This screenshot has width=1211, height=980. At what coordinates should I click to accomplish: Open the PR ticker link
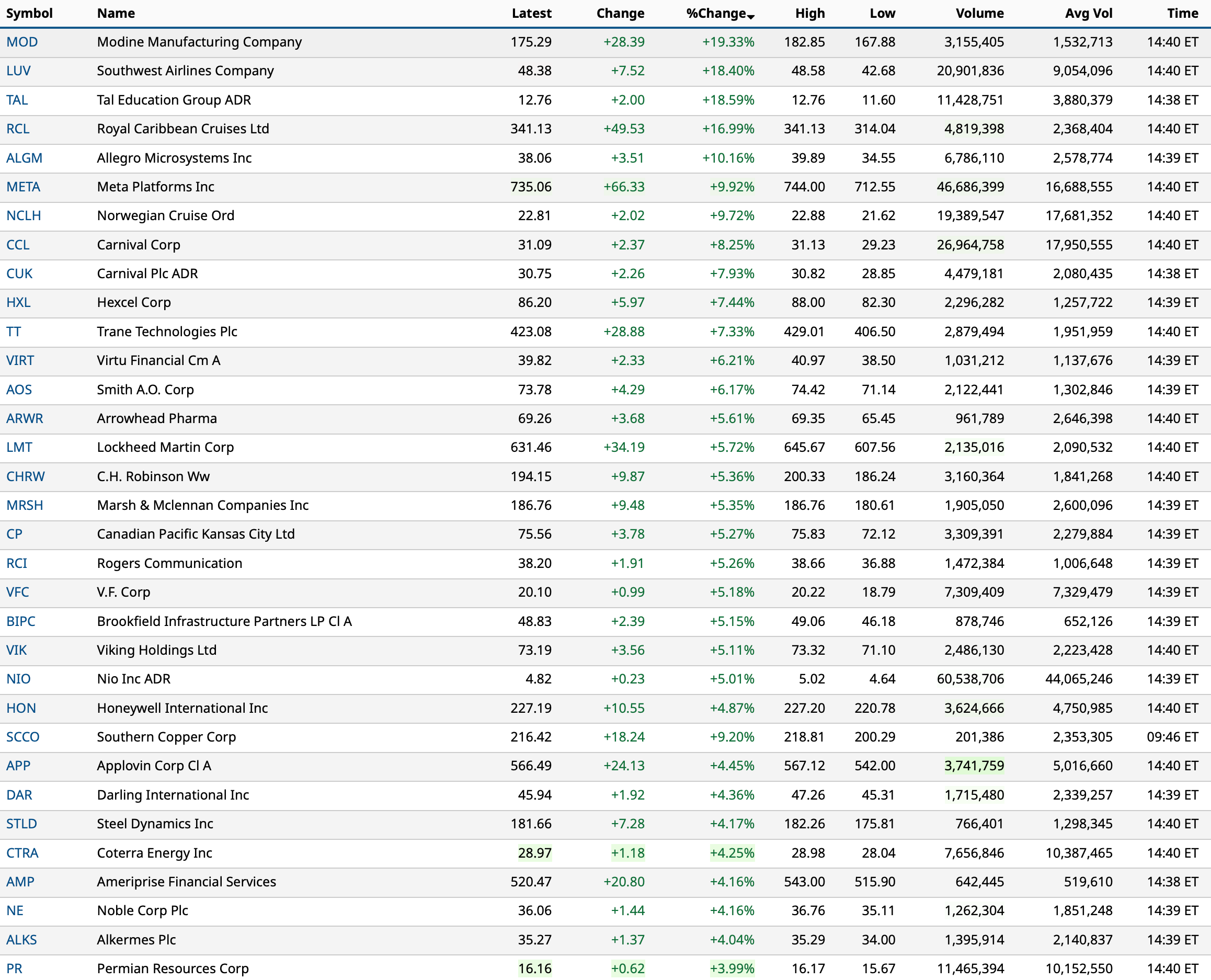pos(15,968)
